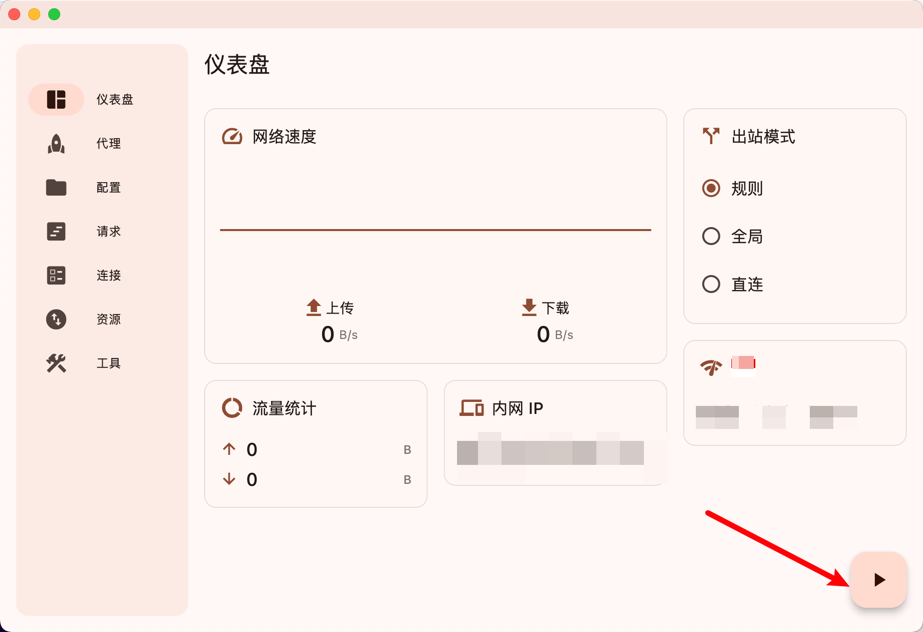
Task: Go to the 连接 label in sidebar
Action: pyautogui.click(x=108, y=275)
